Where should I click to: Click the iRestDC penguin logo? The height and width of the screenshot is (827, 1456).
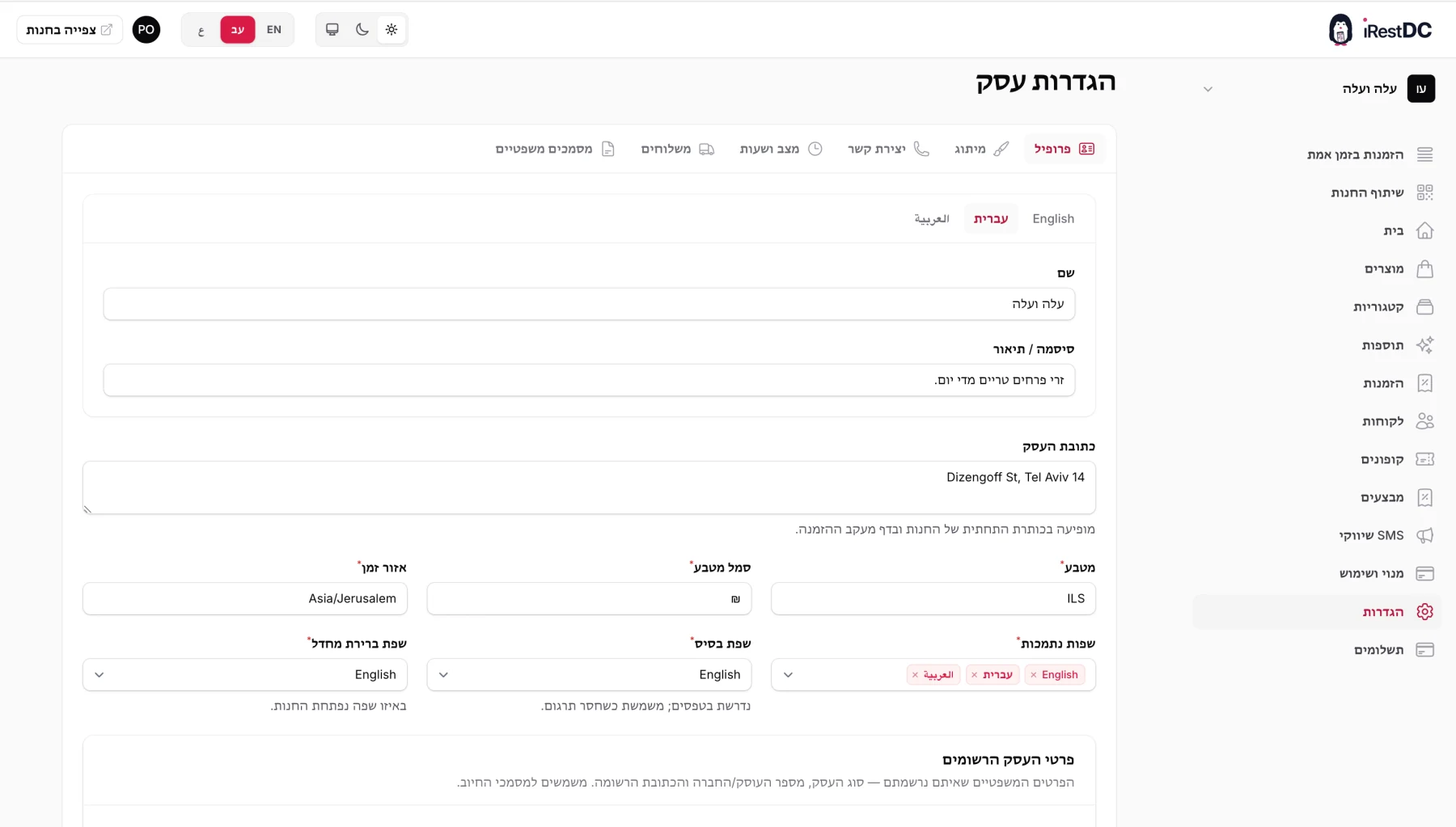pos(1340,30)
